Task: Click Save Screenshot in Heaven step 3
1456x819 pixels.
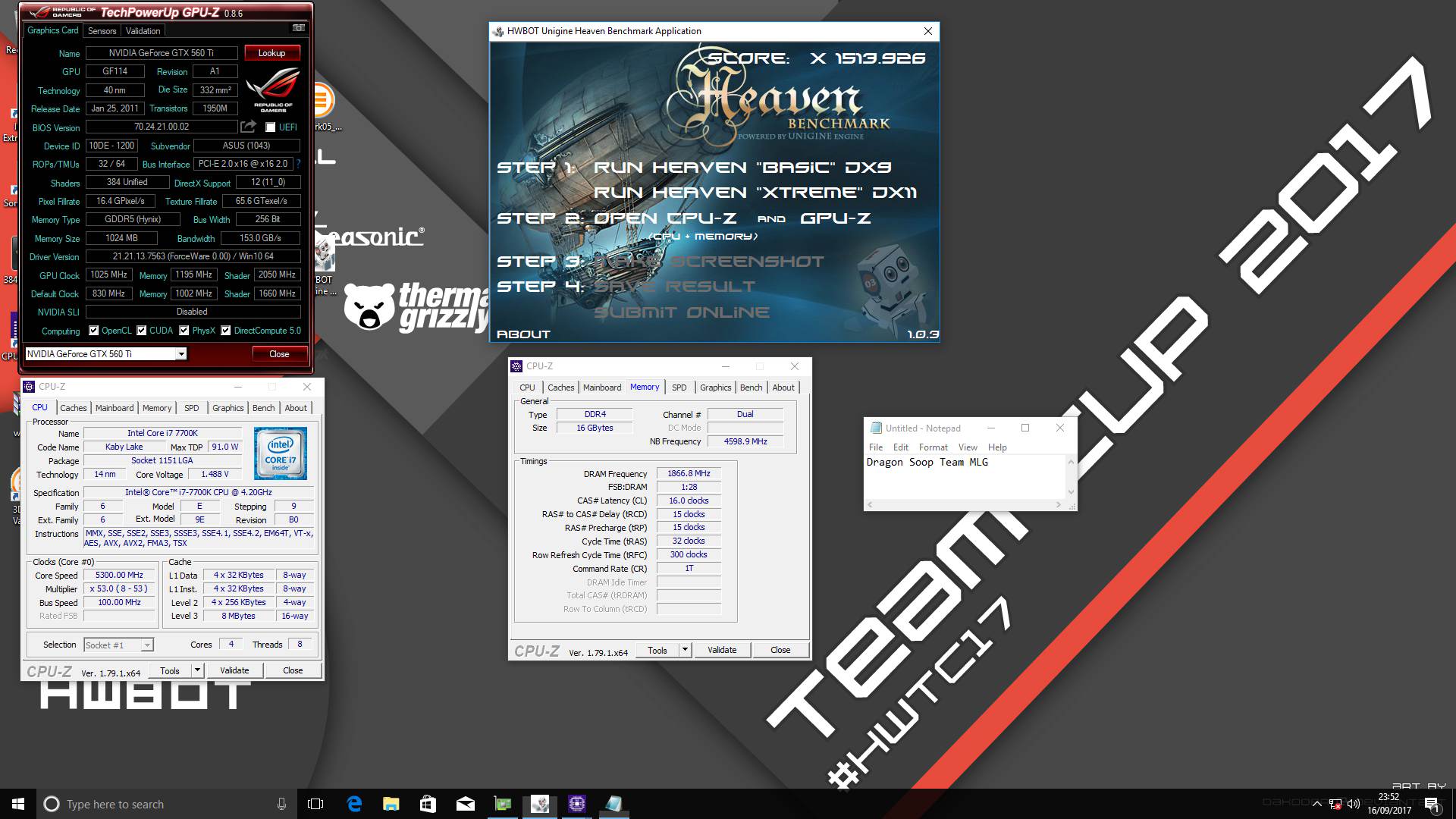Action: [x=709, y=262]
